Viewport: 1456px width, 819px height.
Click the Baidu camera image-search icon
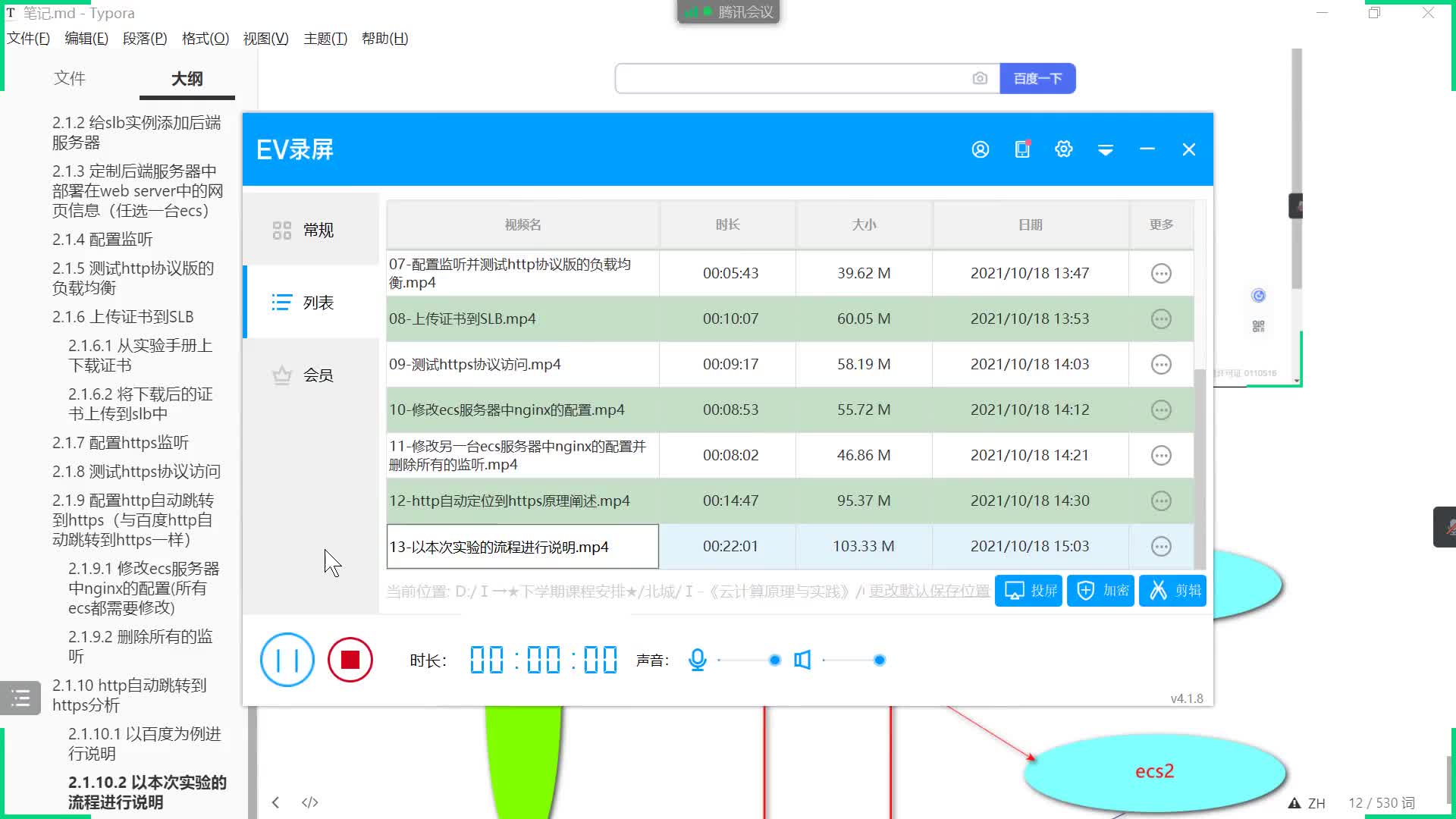980,78
